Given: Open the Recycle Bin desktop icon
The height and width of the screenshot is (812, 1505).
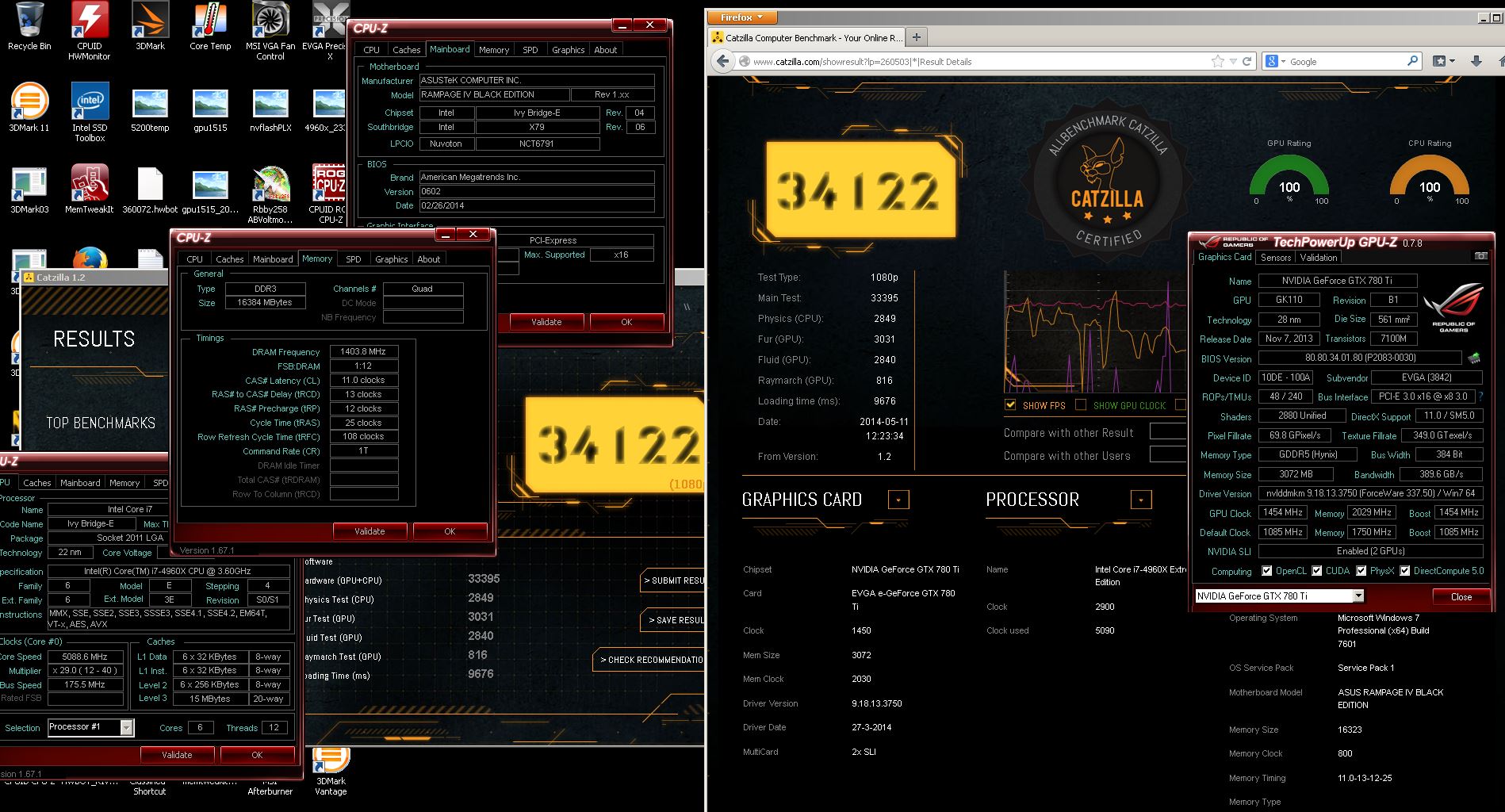Looking at the screenshot, I should tap(29, 27).
